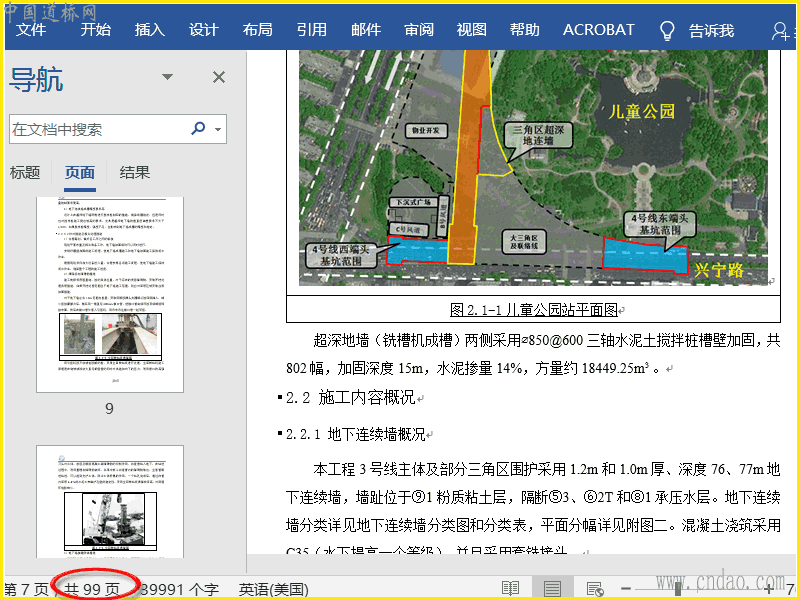This screenshot has width=800, height=600.
Task: Open navigation pane options dropdown arrow
Action: click(x=168, y=78)
